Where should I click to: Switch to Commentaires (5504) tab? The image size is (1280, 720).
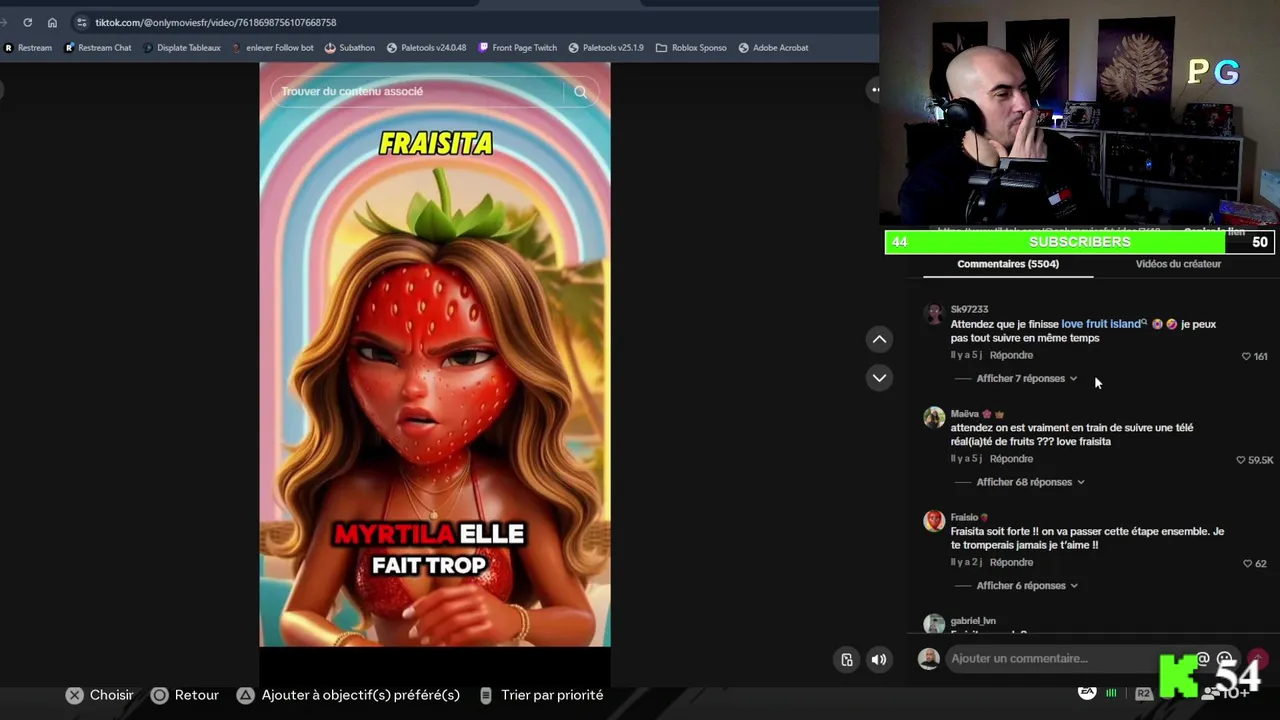(1008, 264)
